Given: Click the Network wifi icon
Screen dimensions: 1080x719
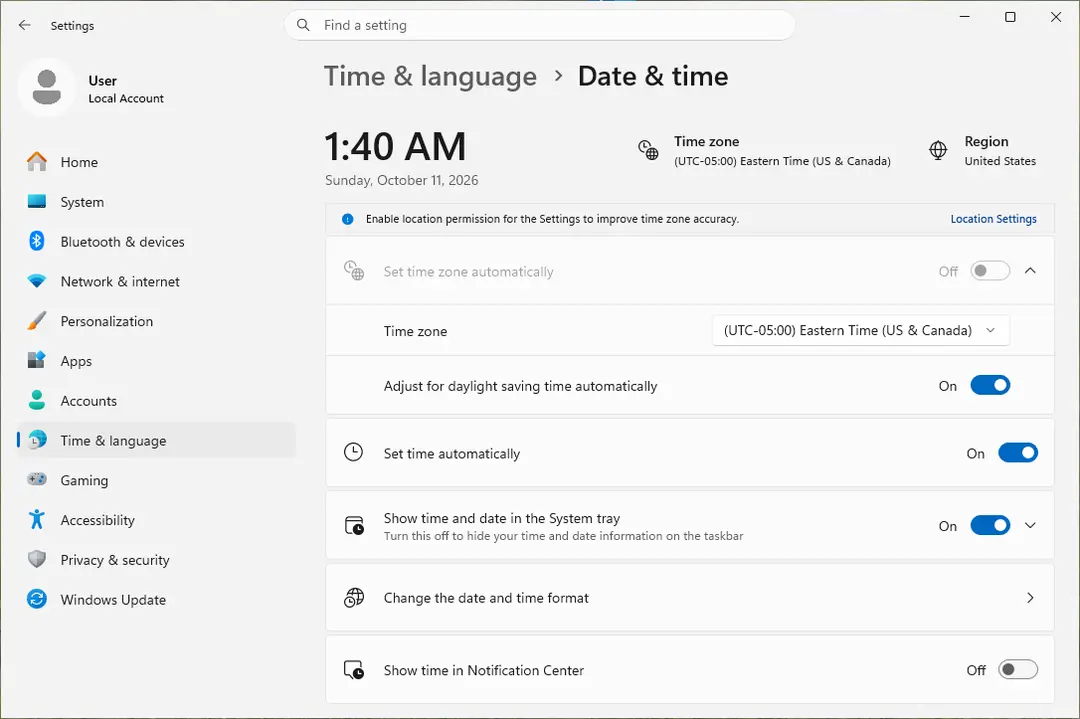Looking at the screenshot, I should 37,281.
